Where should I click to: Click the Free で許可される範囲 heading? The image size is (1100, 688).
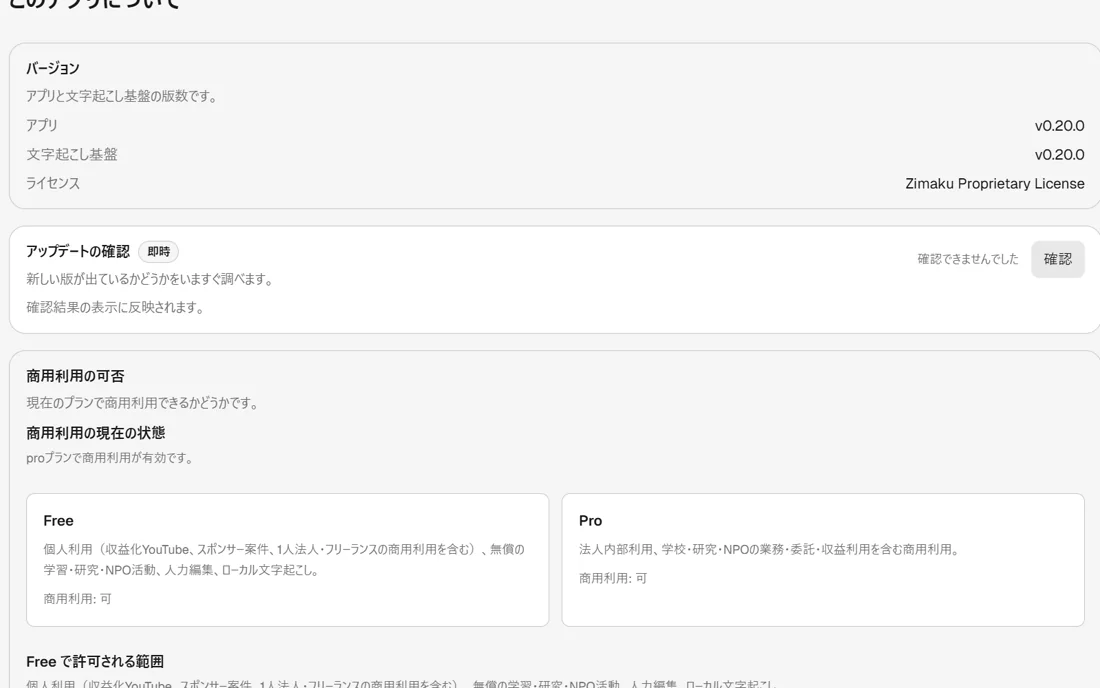click(x=95, y=662)
